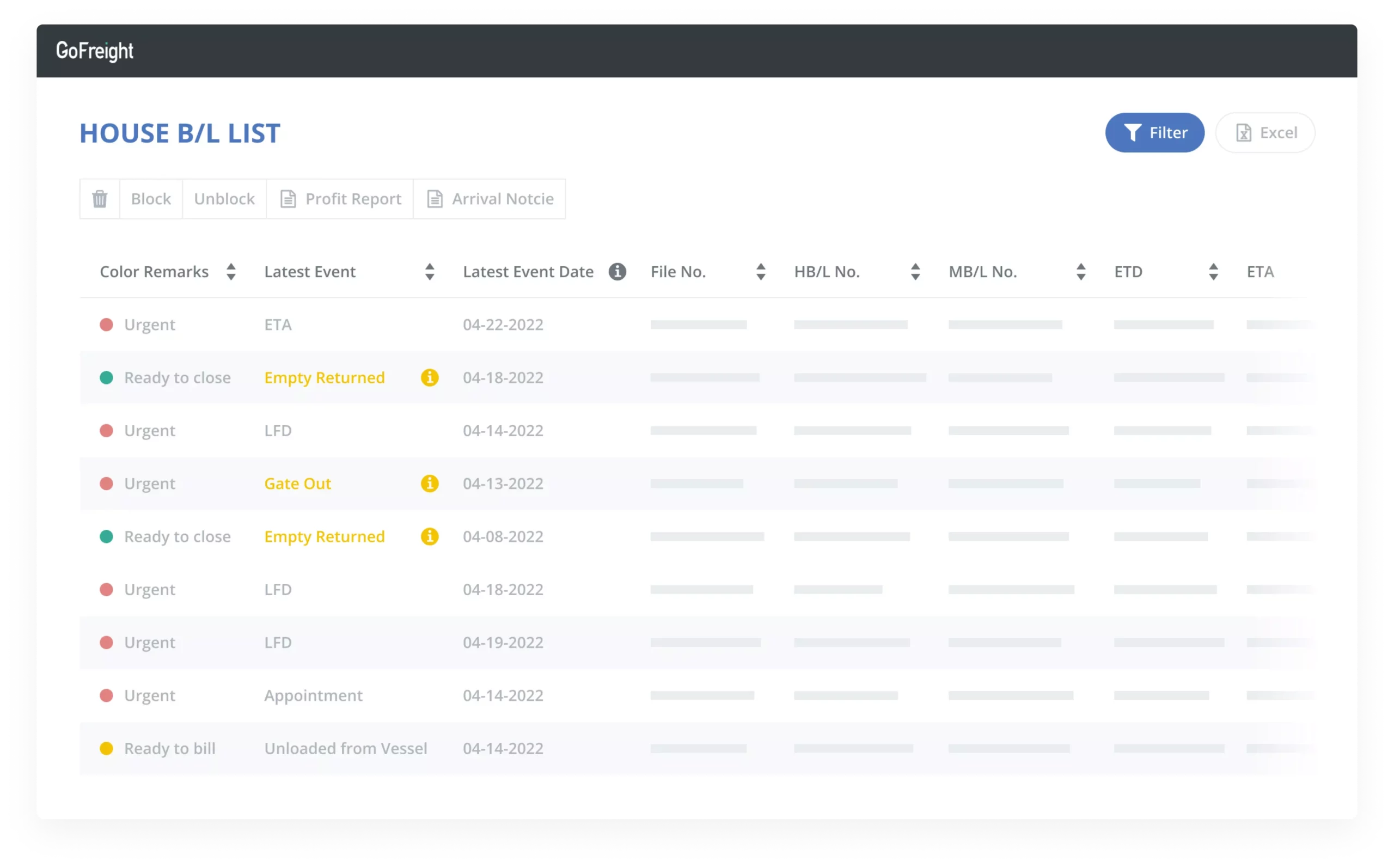Sort by Color Remarks column arrows
Viewport: 1394px width, 868px height.
tap(231, 272)
